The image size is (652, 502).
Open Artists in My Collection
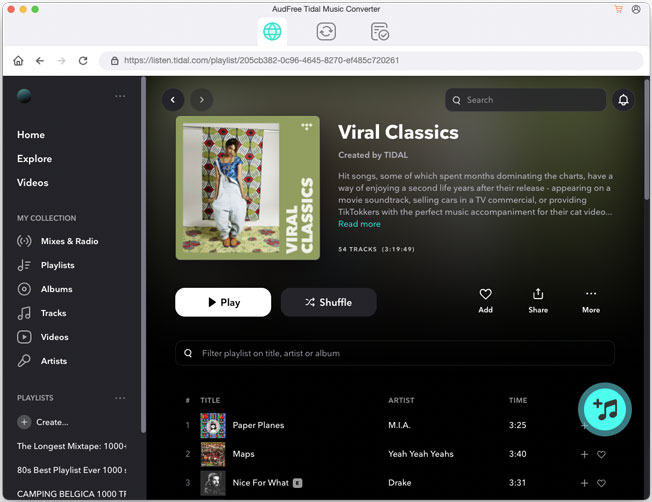[x=42, y=361]
